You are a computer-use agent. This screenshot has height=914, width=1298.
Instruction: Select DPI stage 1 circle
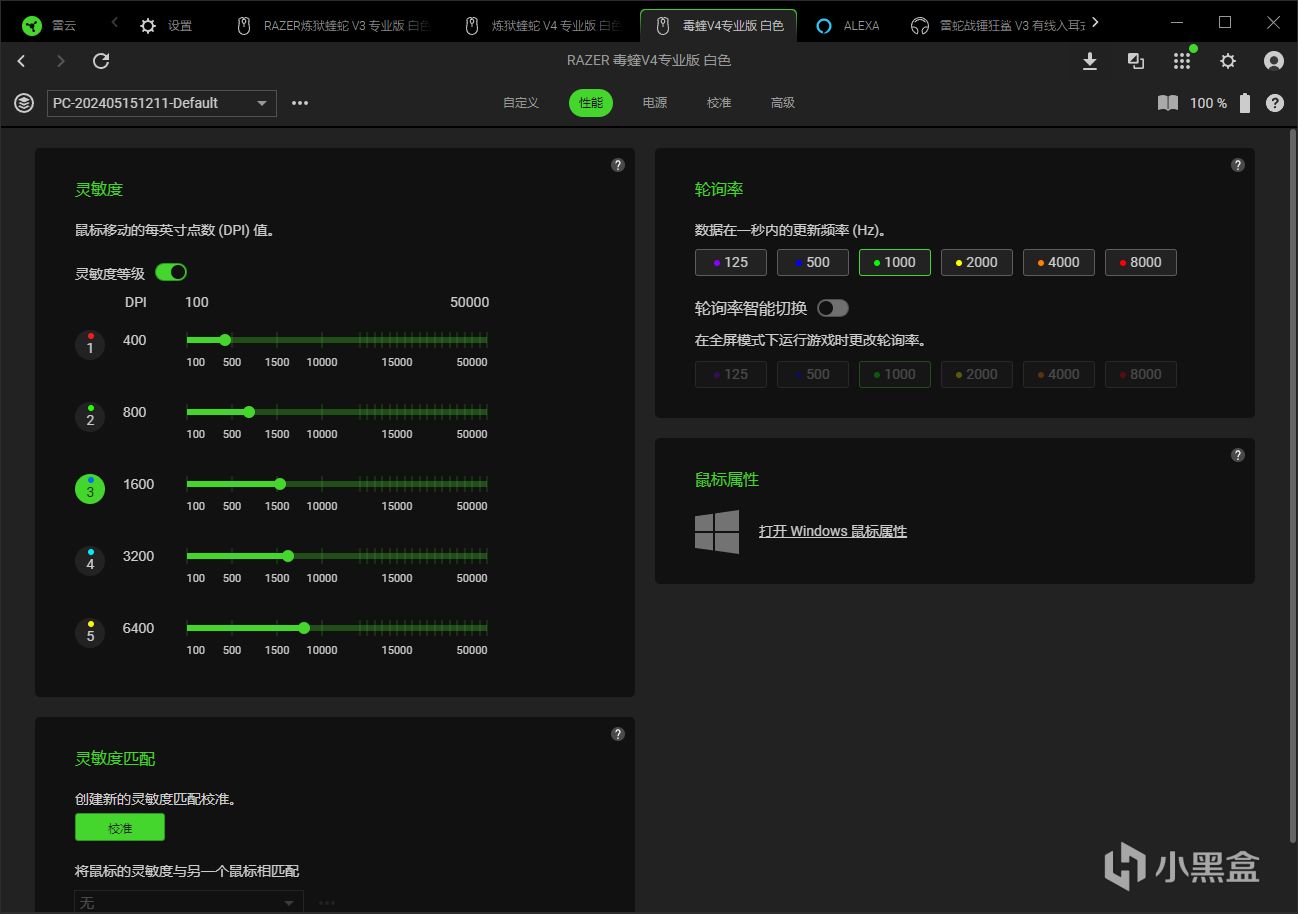(90, 344)
